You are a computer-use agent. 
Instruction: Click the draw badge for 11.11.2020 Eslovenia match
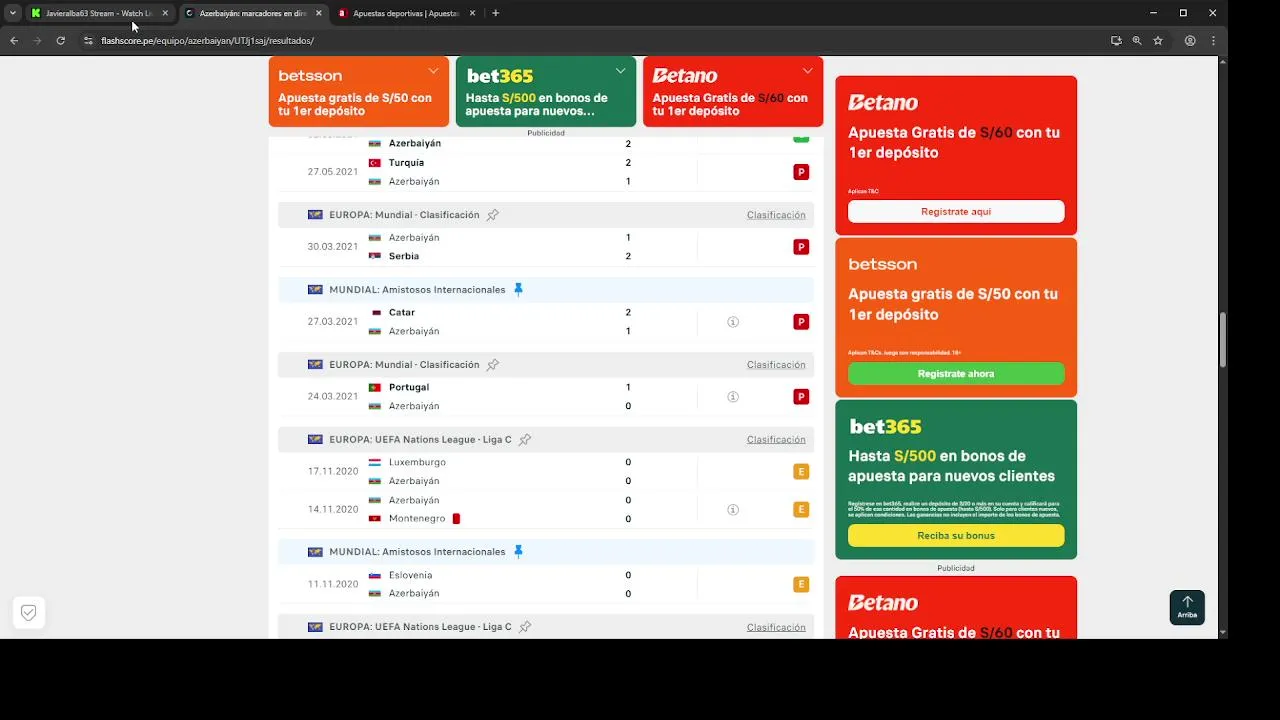click(x=801, y=584)
